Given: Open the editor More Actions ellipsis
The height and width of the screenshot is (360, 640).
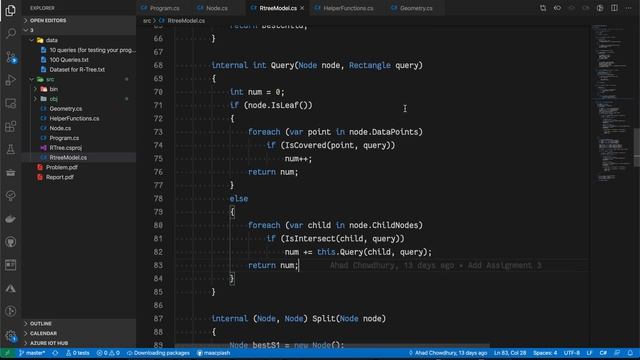Looking at the screenshot, I should click(x=629, y=8).
